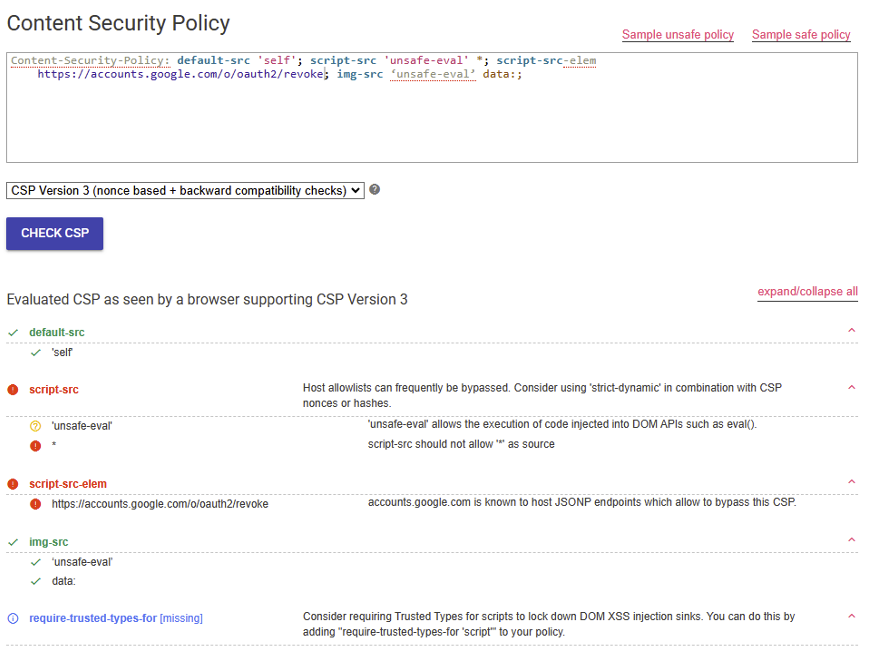Collapse the script-src-elem section chevron
Screen dimensions: 880x653
(x=851, y=483)
